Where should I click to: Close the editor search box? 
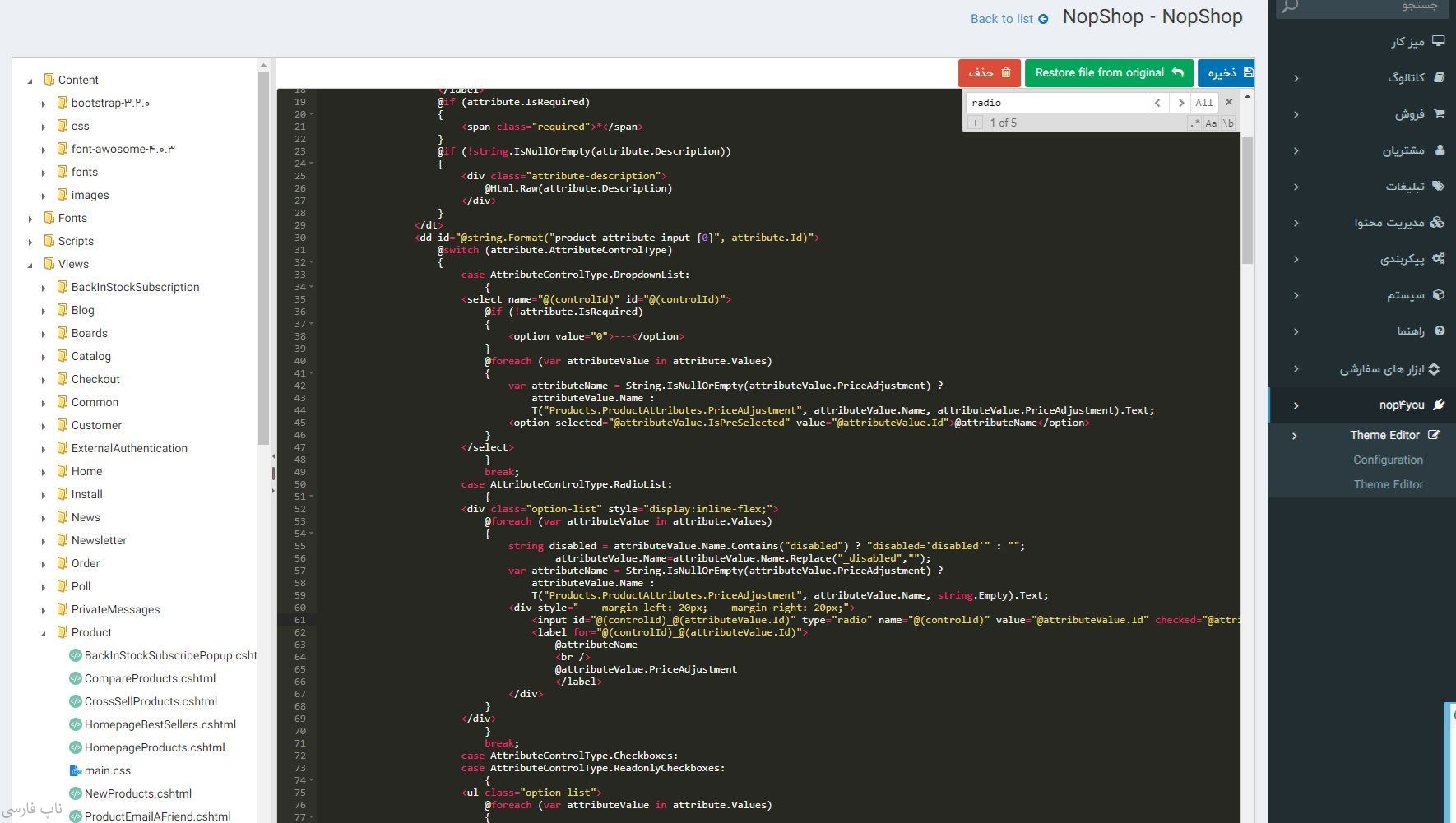coord(1229,103)
